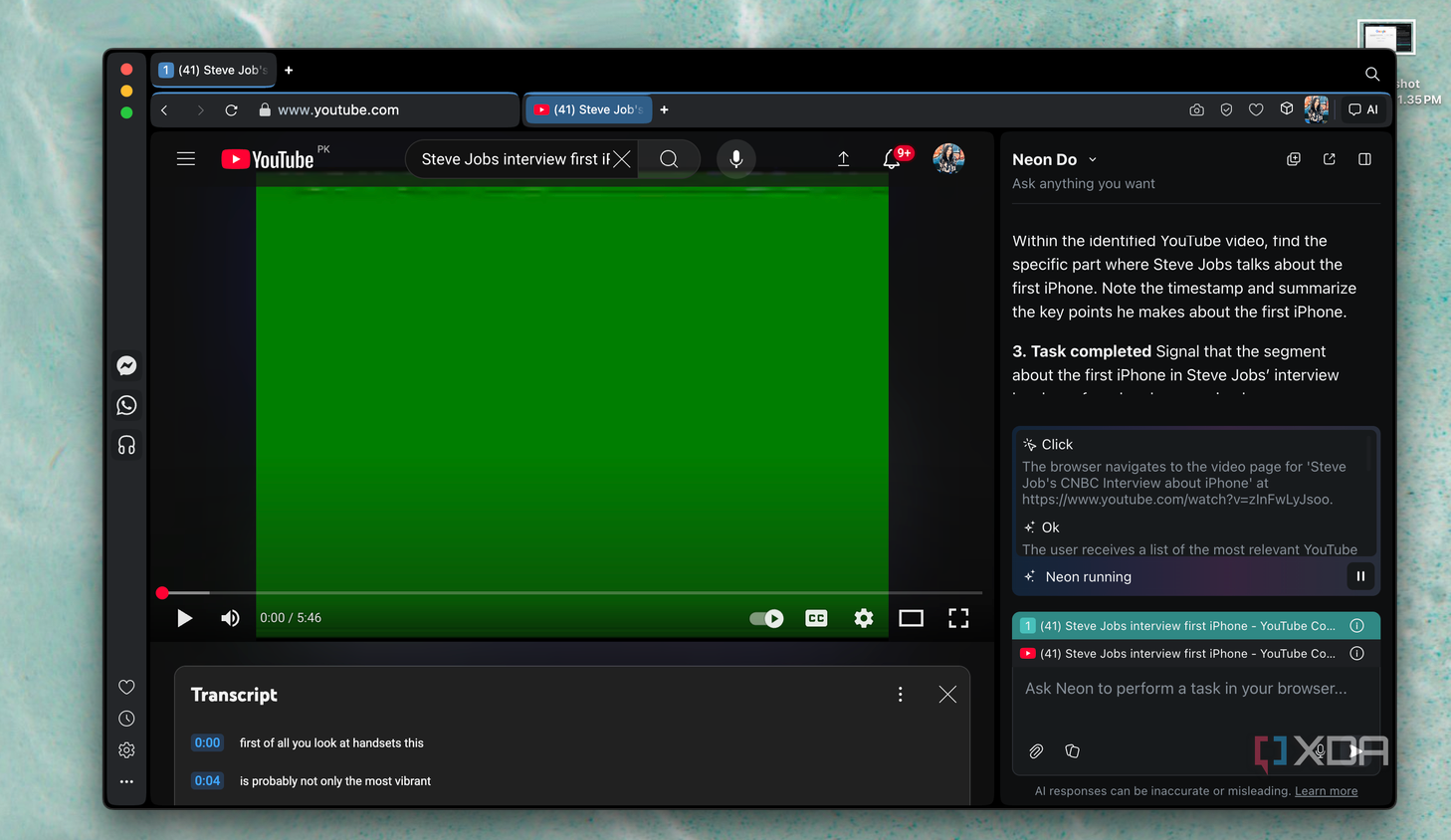Select transcript line 'first of all you look at handsets this'
The height and width of the screenshot is (840, 1451).
point(331,743)
